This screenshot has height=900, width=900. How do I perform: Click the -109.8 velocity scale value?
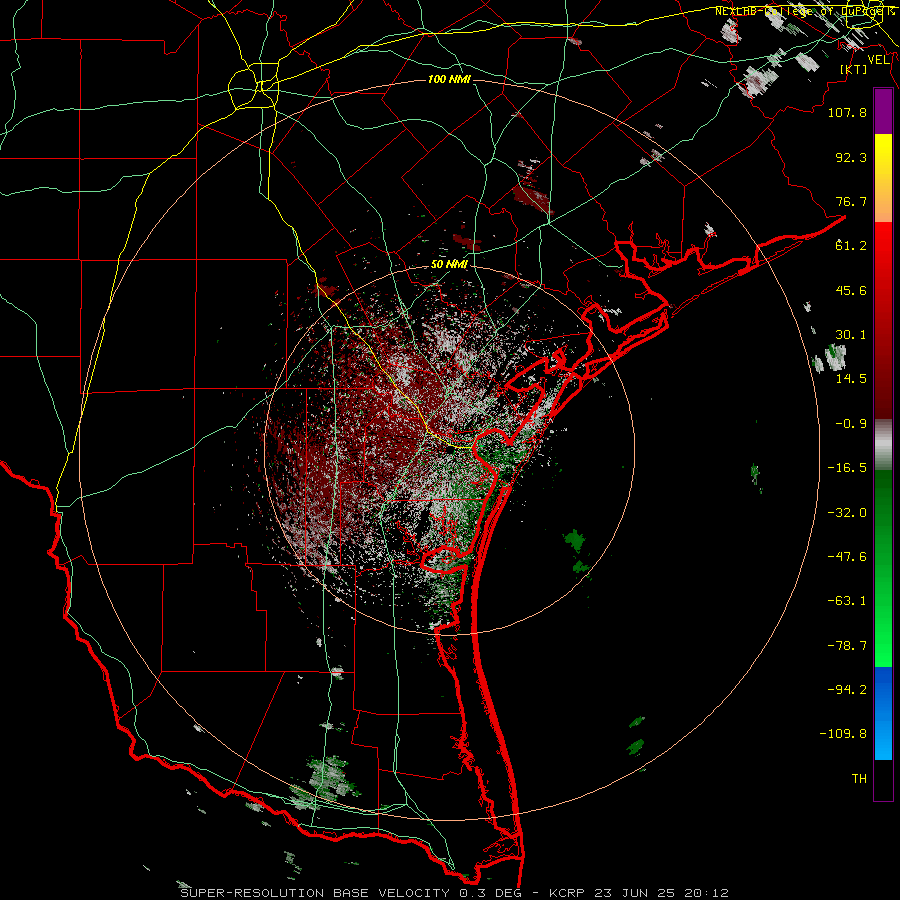843,734
